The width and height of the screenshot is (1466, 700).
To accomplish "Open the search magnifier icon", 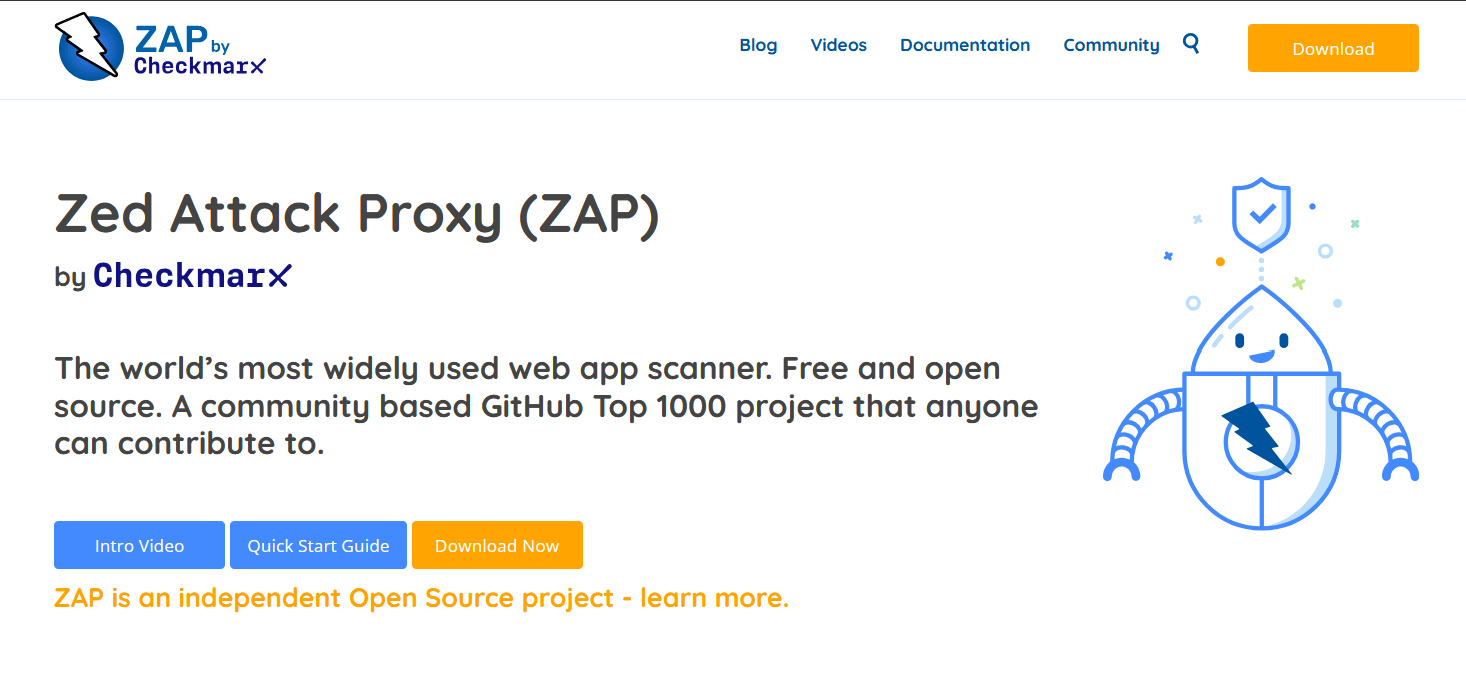I will [1191, 44].
